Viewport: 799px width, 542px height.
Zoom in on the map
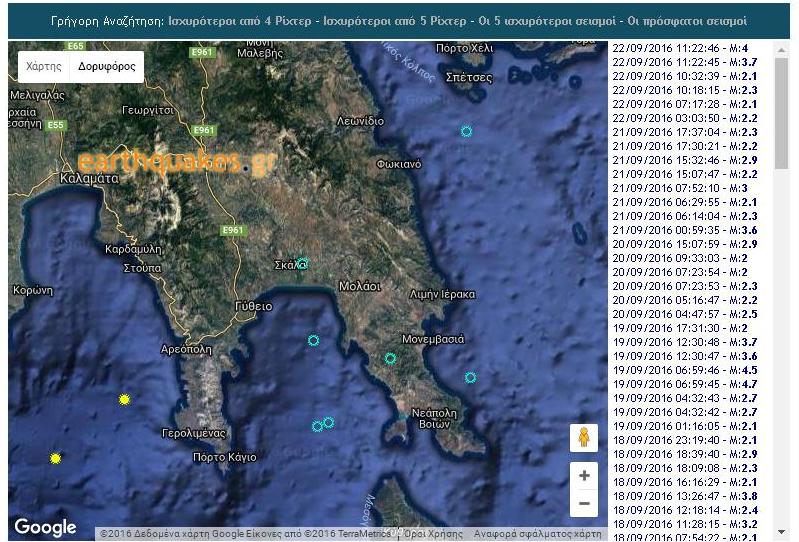tap(584, 475)
